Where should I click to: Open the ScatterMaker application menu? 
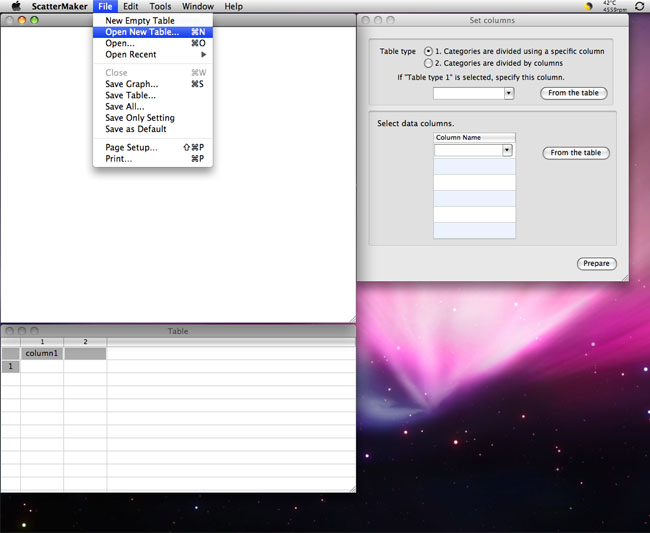coord(59,6)
